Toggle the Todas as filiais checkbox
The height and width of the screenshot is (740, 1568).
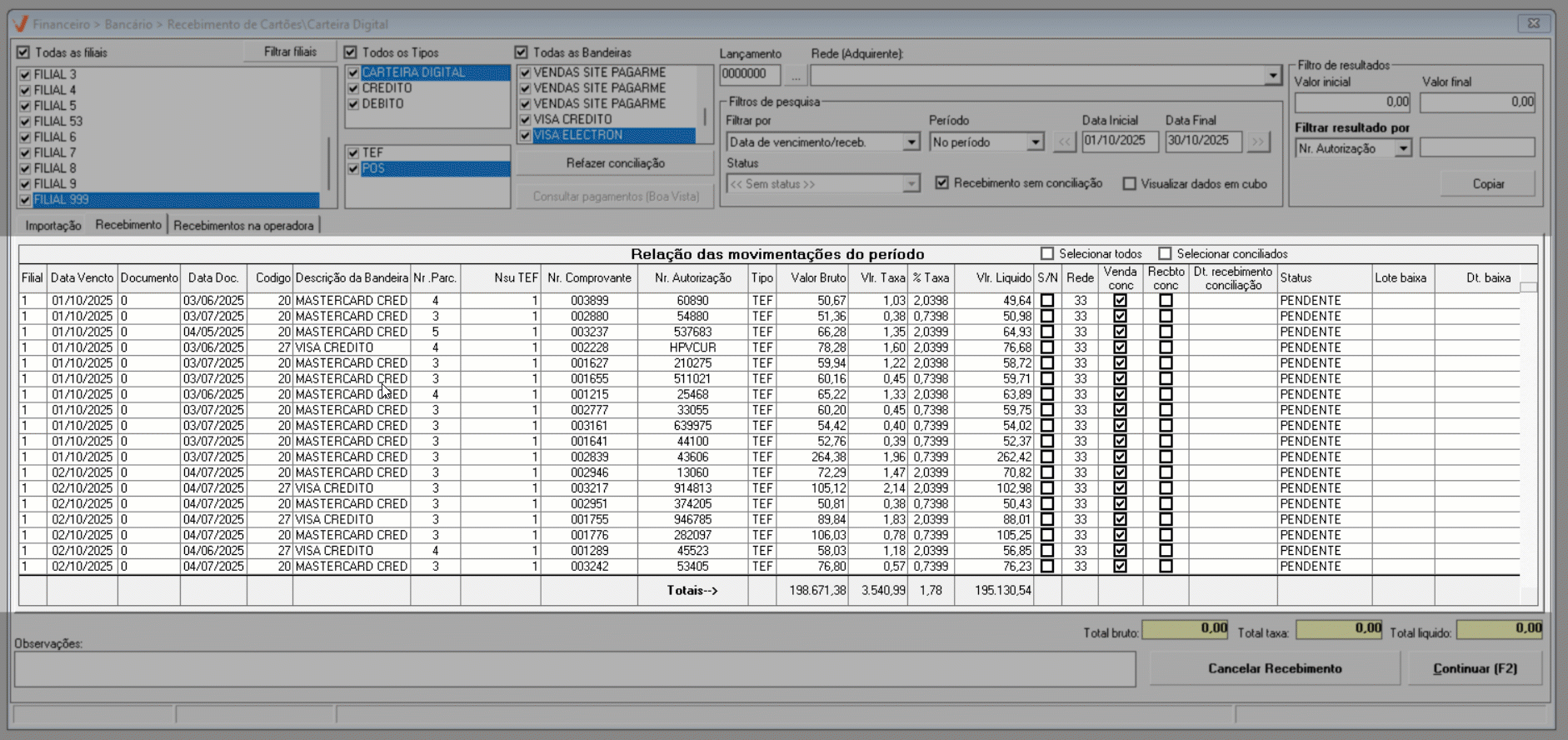coord(23,52)
